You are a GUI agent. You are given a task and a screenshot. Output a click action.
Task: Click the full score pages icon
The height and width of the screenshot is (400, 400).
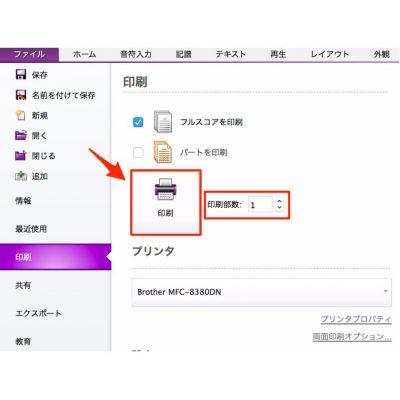click(163, 122)
